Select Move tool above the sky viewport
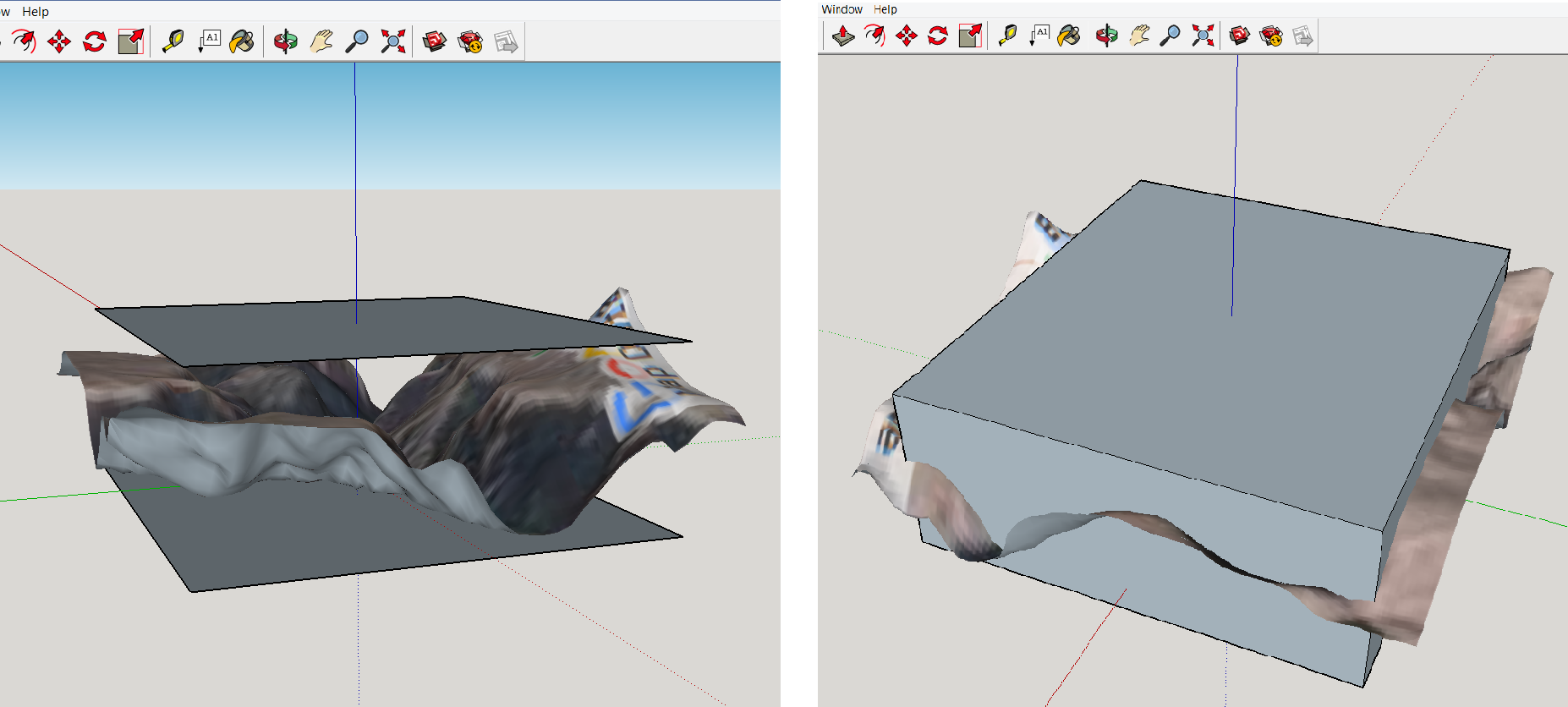Viewport: 1568px width, 707px height. point(59,41)
